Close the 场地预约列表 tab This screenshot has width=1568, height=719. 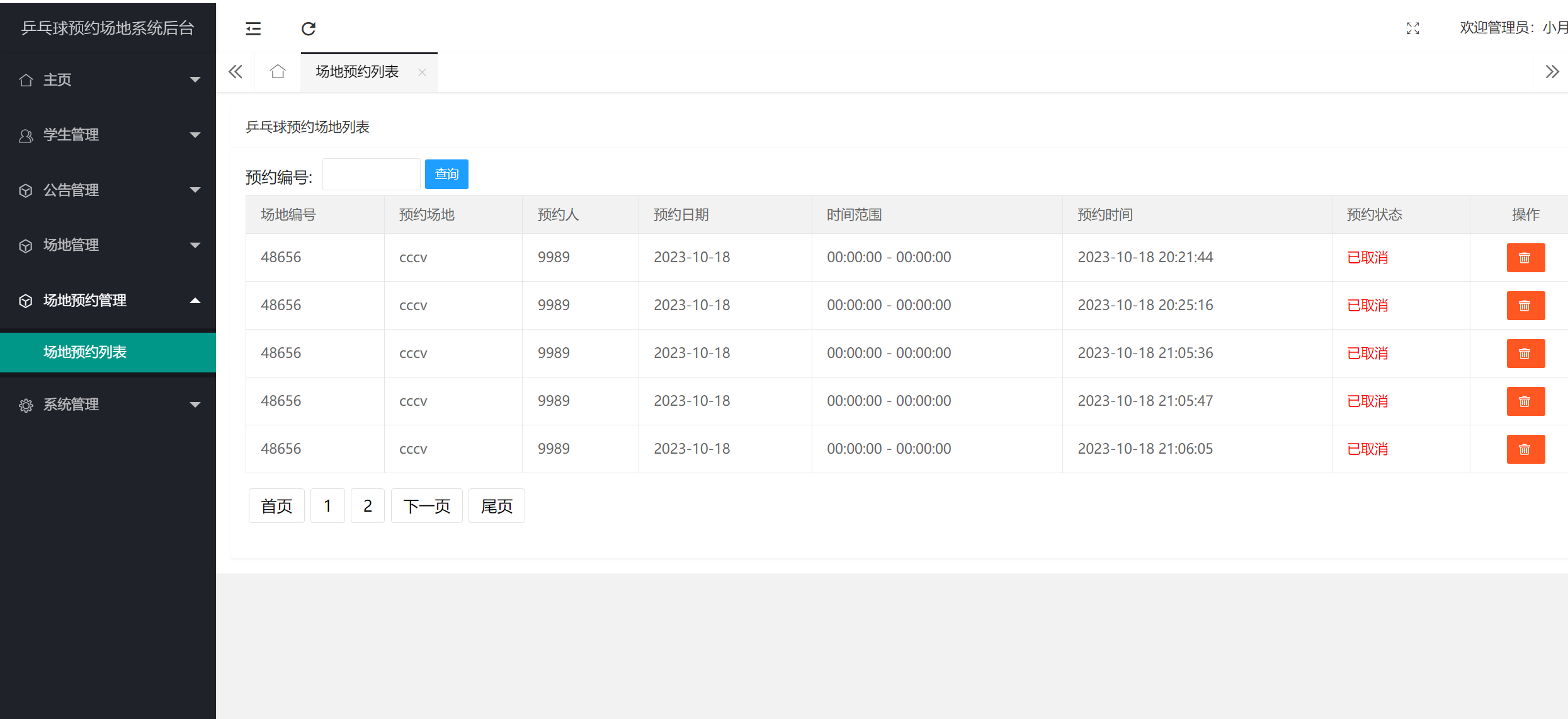coord(422,72)
